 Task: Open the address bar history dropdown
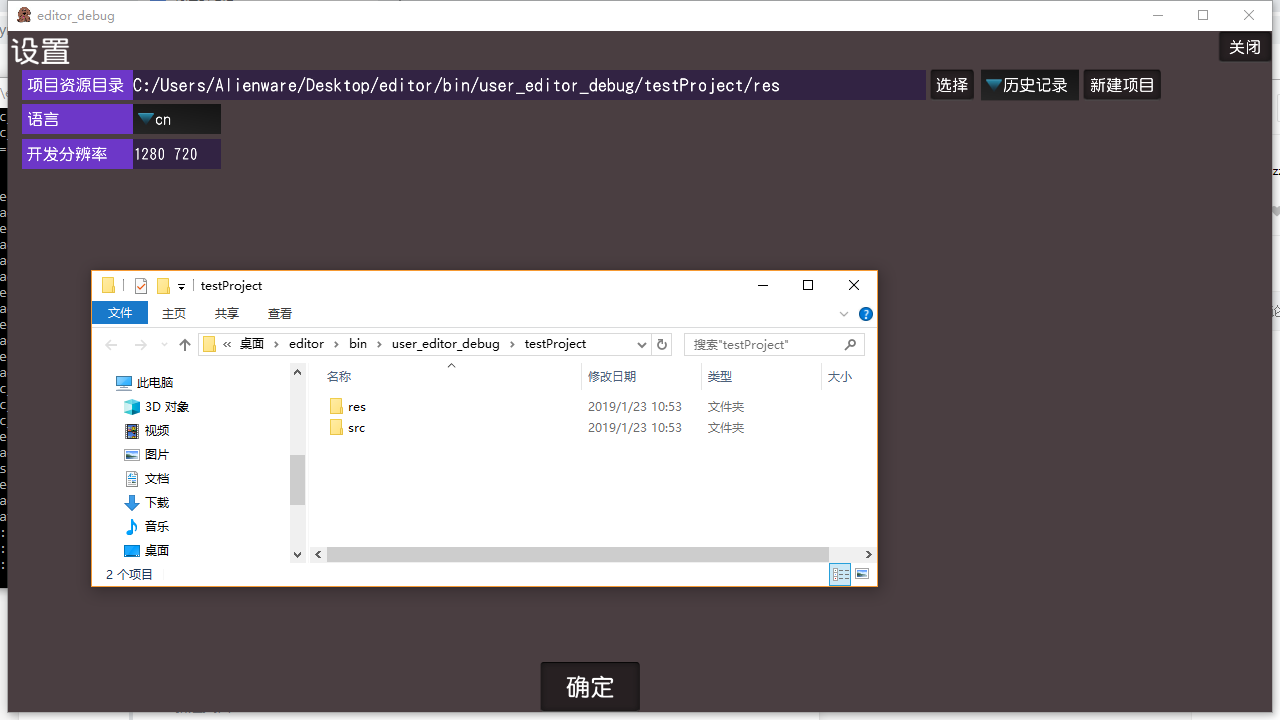point(642,344)
